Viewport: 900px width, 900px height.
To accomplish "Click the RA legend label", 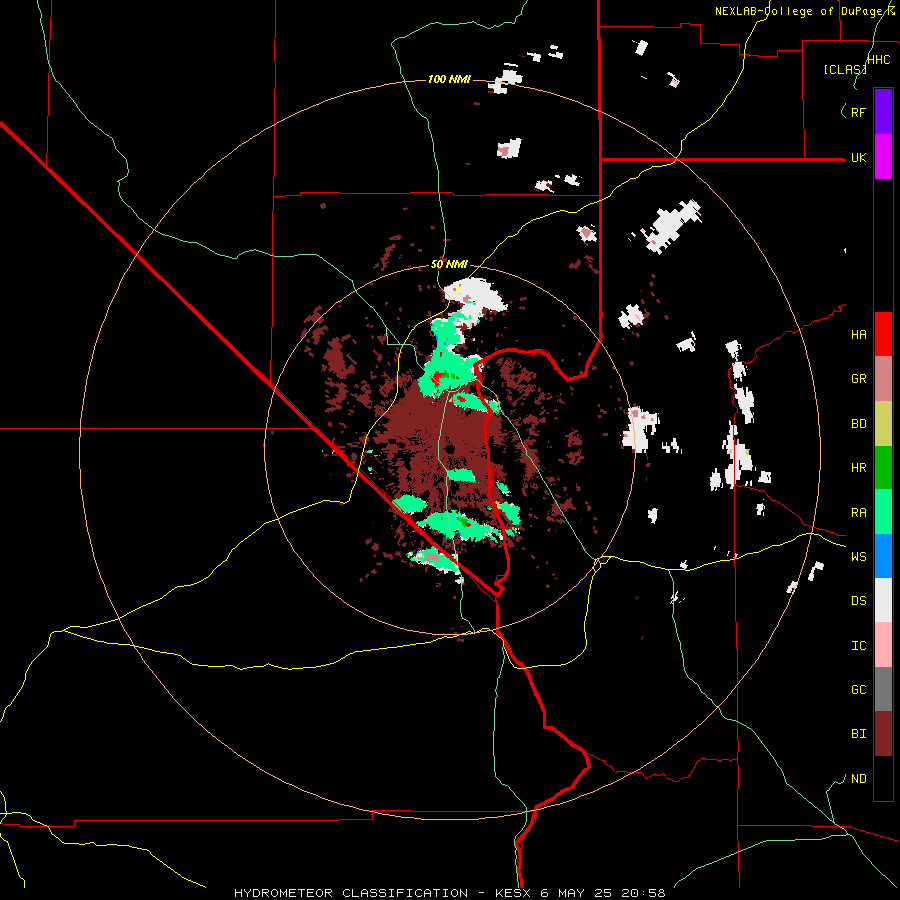I will point(858,513).
